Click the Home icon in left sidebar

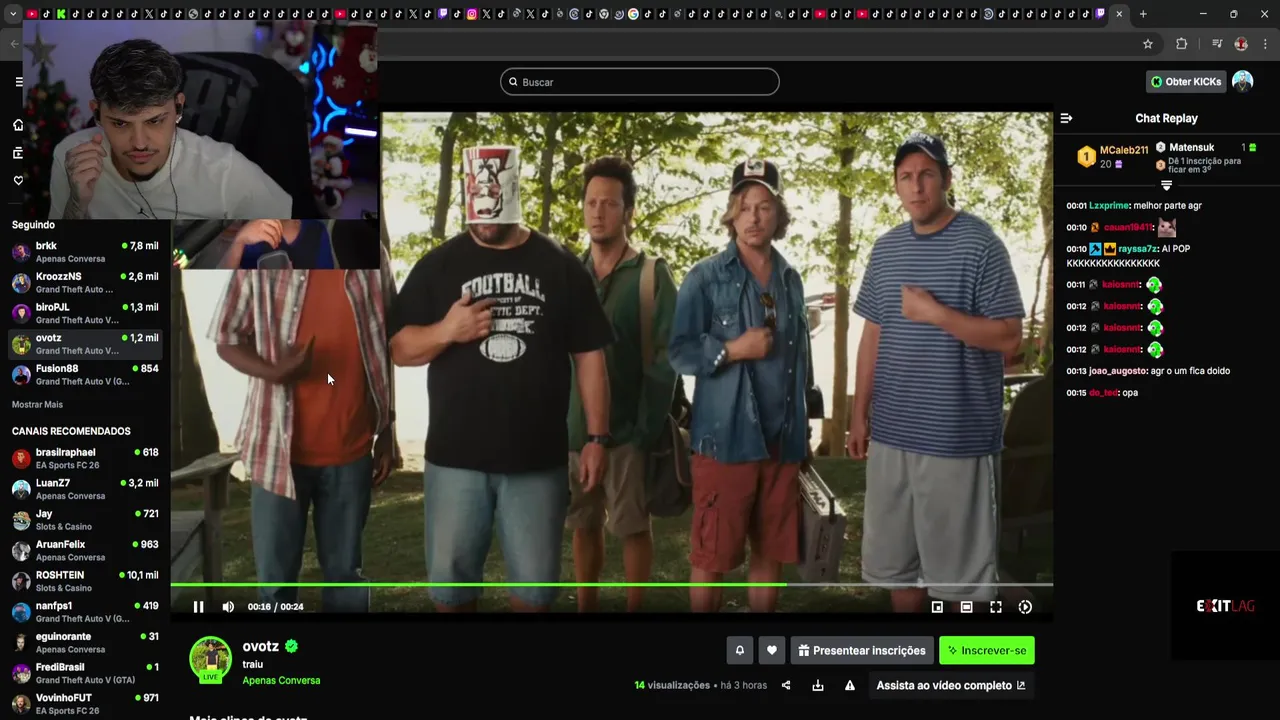[18, 125]
